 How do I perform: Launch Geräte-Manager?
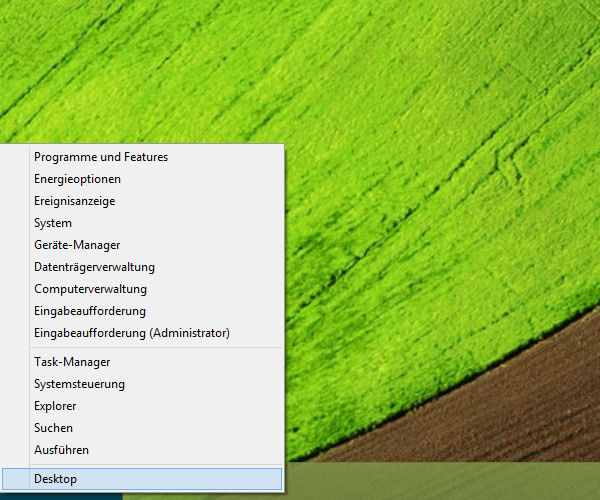77,245
